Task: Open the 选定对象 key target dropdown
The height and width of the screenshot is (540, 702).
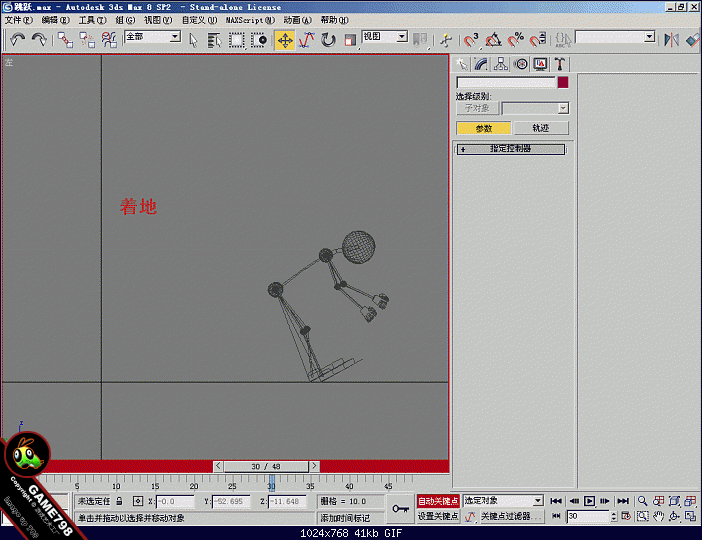Action: (503, 501)
